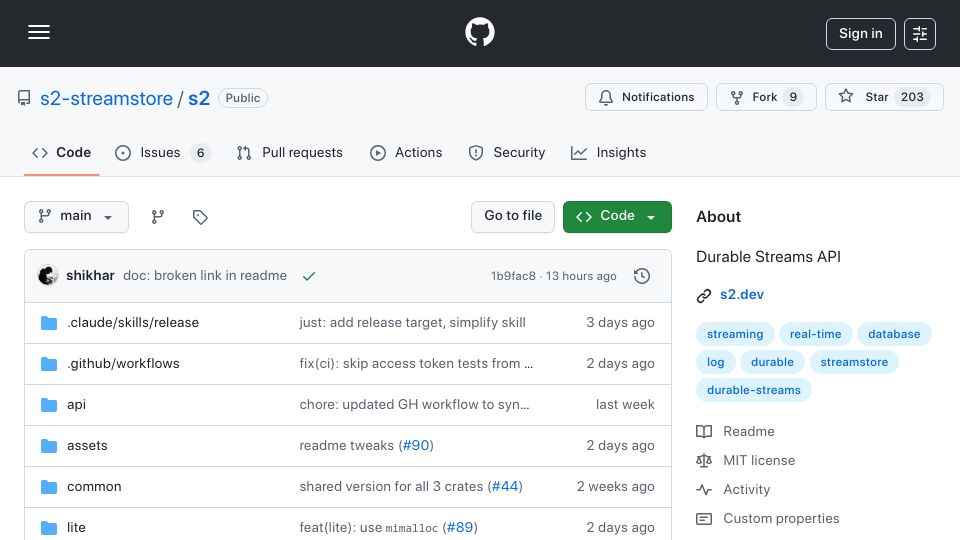The width and height of the screenshot is (960, 540).
Task: Open commit 'doc: broken link in readme'
Action: pyautogui.click(x=204, y=276)
